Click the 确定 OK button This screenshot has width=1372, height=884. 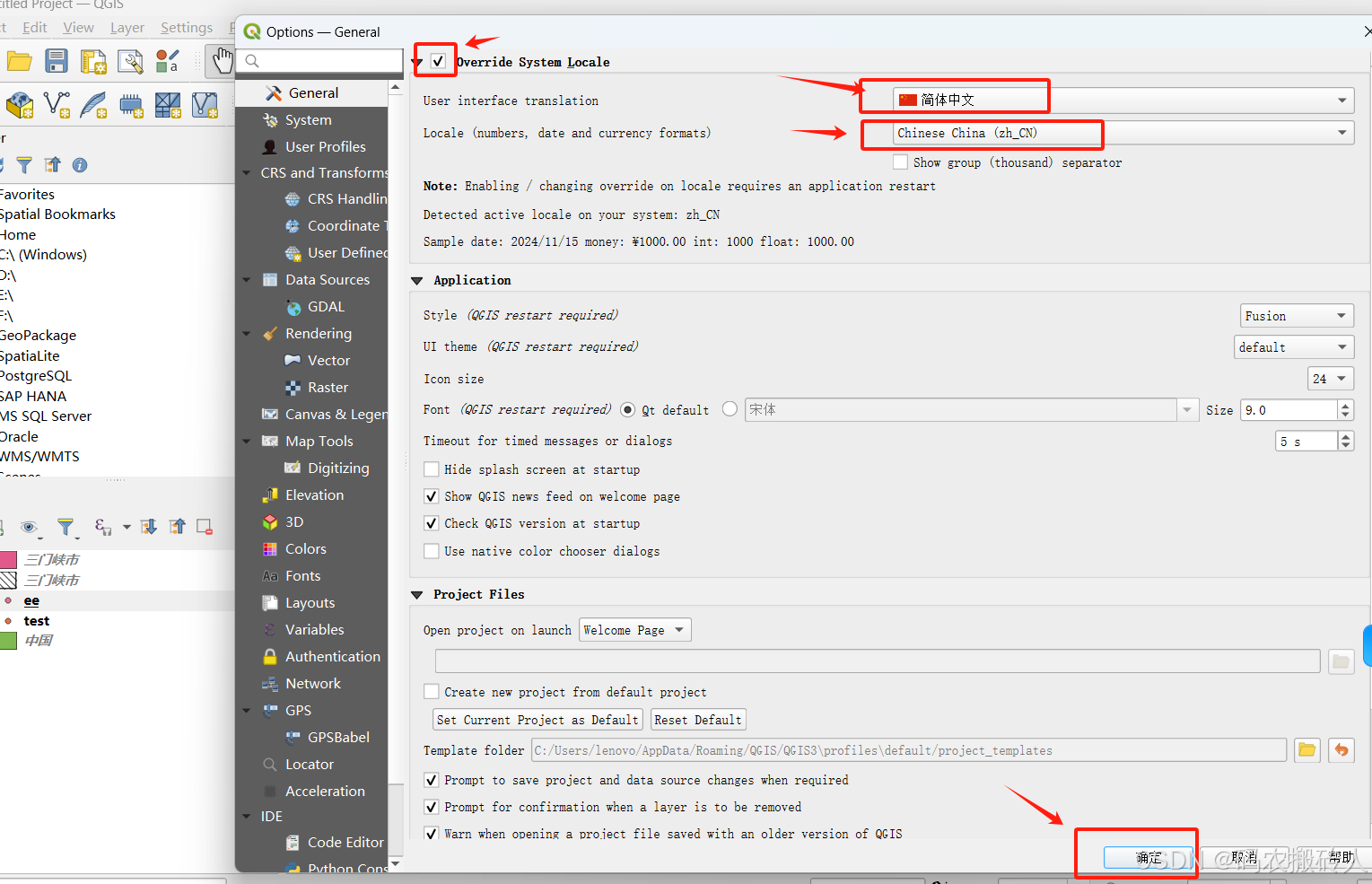(1149, 858)
